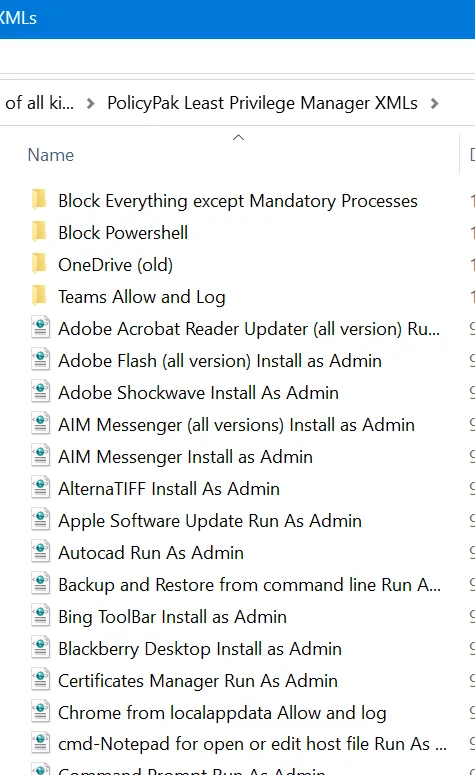Select Chrome from localappdata Allow and log
The height and width of the screenshot is (775, 475).
click(x=222, y=713)
